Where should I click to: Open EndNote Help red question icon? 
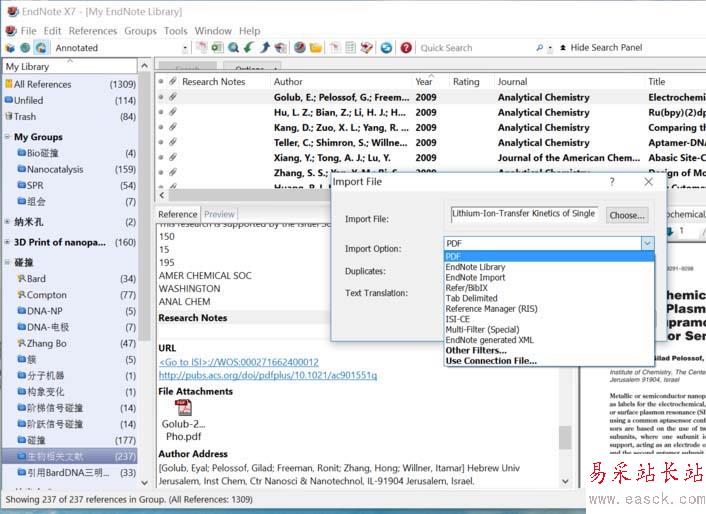(x=406, y=47)
